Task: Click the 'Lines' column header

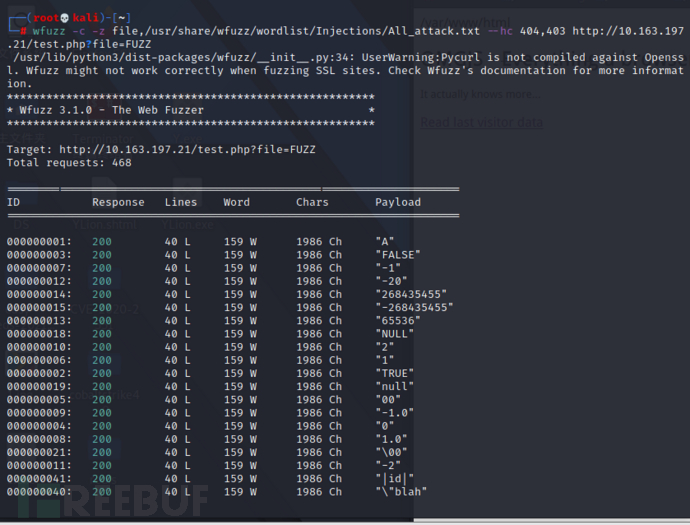Action: click(x=181, y=202)
